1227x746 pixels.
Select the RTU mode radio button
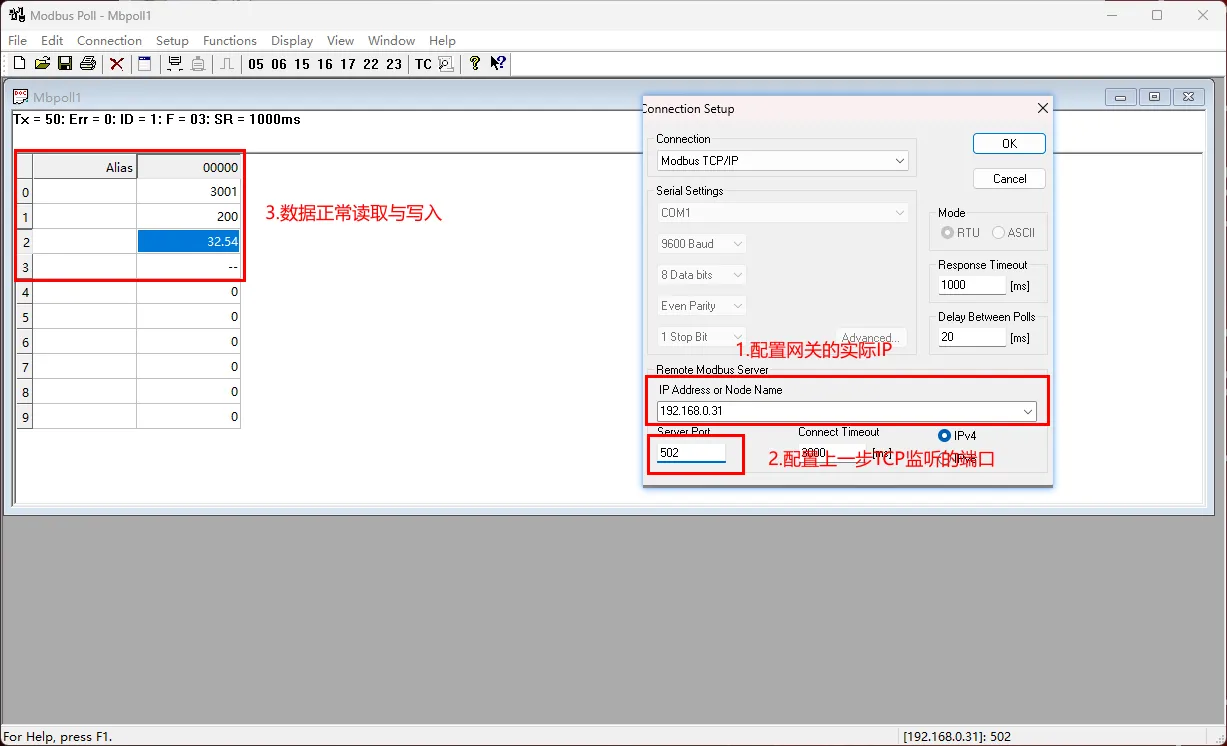[x=948, y=232]
